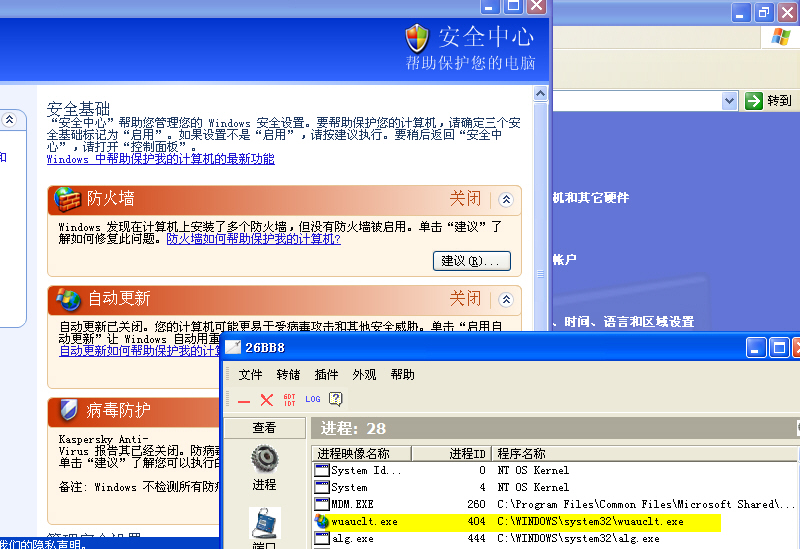Open the 隐私声明 link at bottom
The image size is (800, 549).
[x=59, y=544]
